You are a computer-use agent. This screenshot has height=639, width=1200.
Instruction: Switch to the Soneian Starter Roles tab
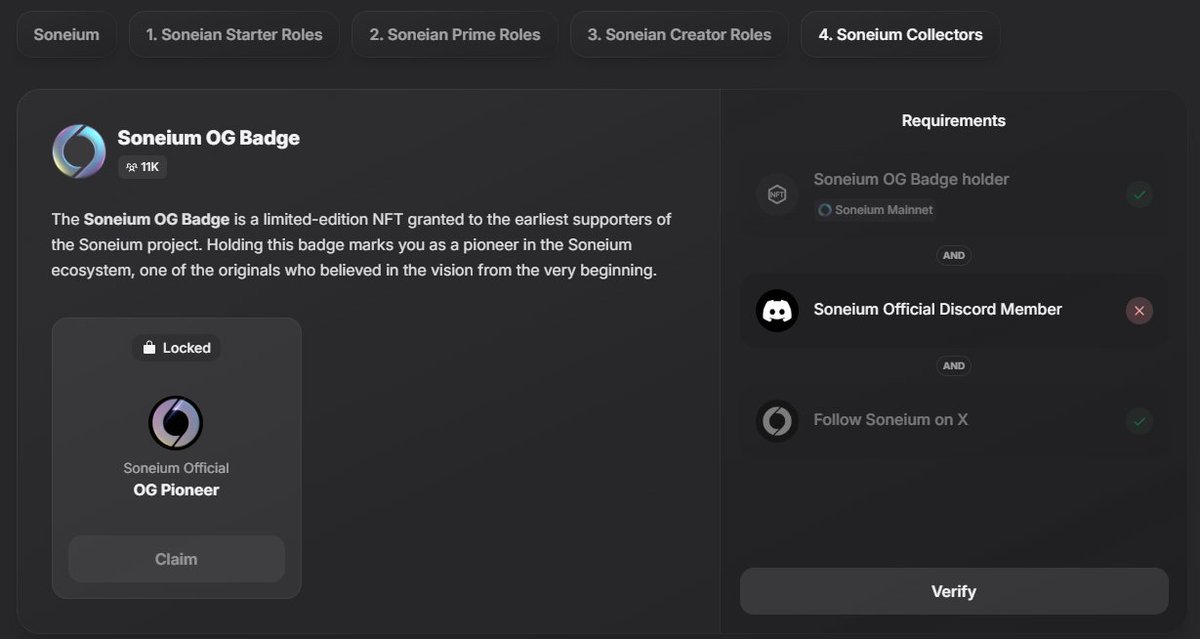(233, 34)
